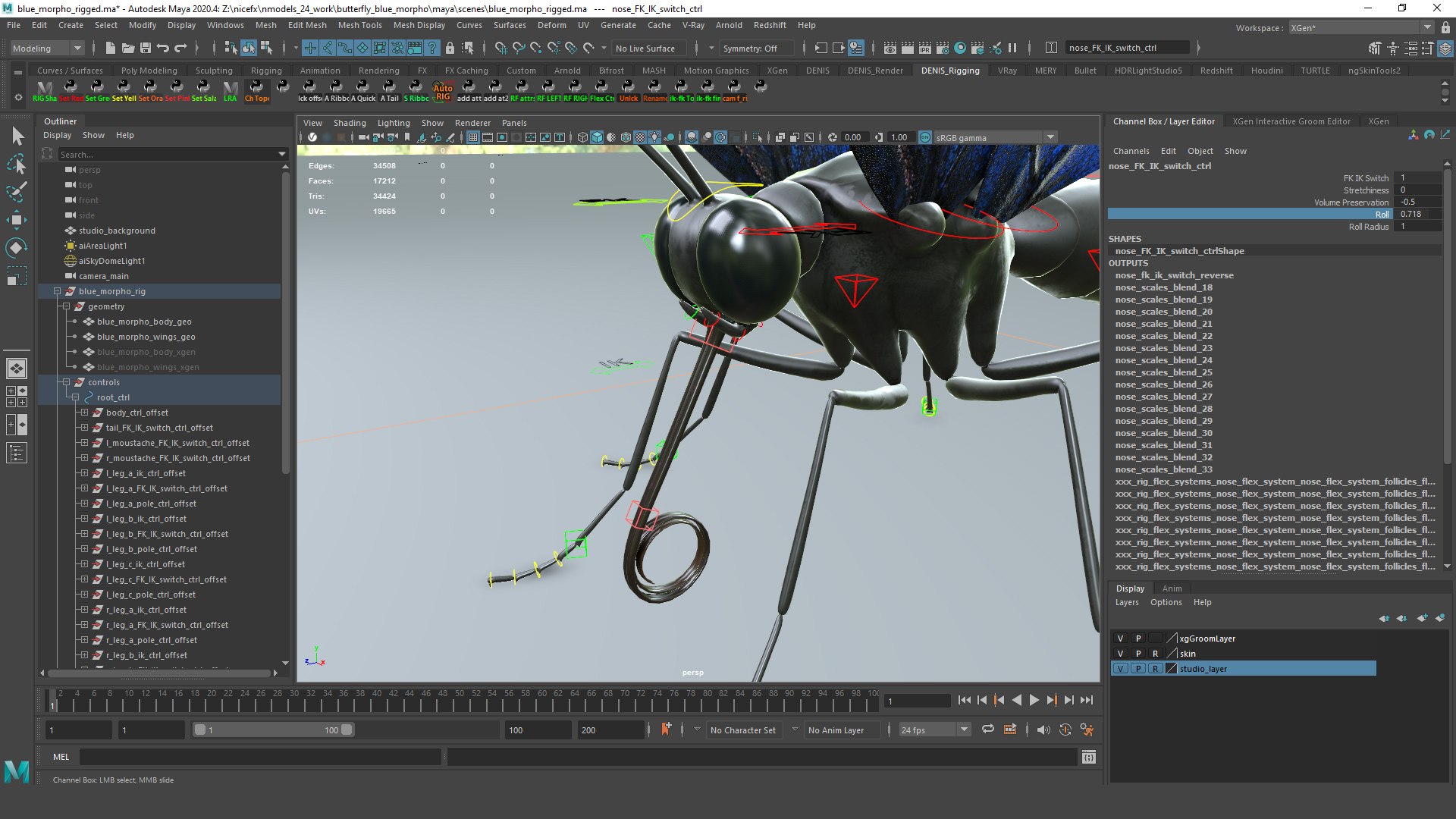Toggle the Channel Box layer editor icon
The width and height of the screenshot is (1456, 819).
(x=1445, y=48)
